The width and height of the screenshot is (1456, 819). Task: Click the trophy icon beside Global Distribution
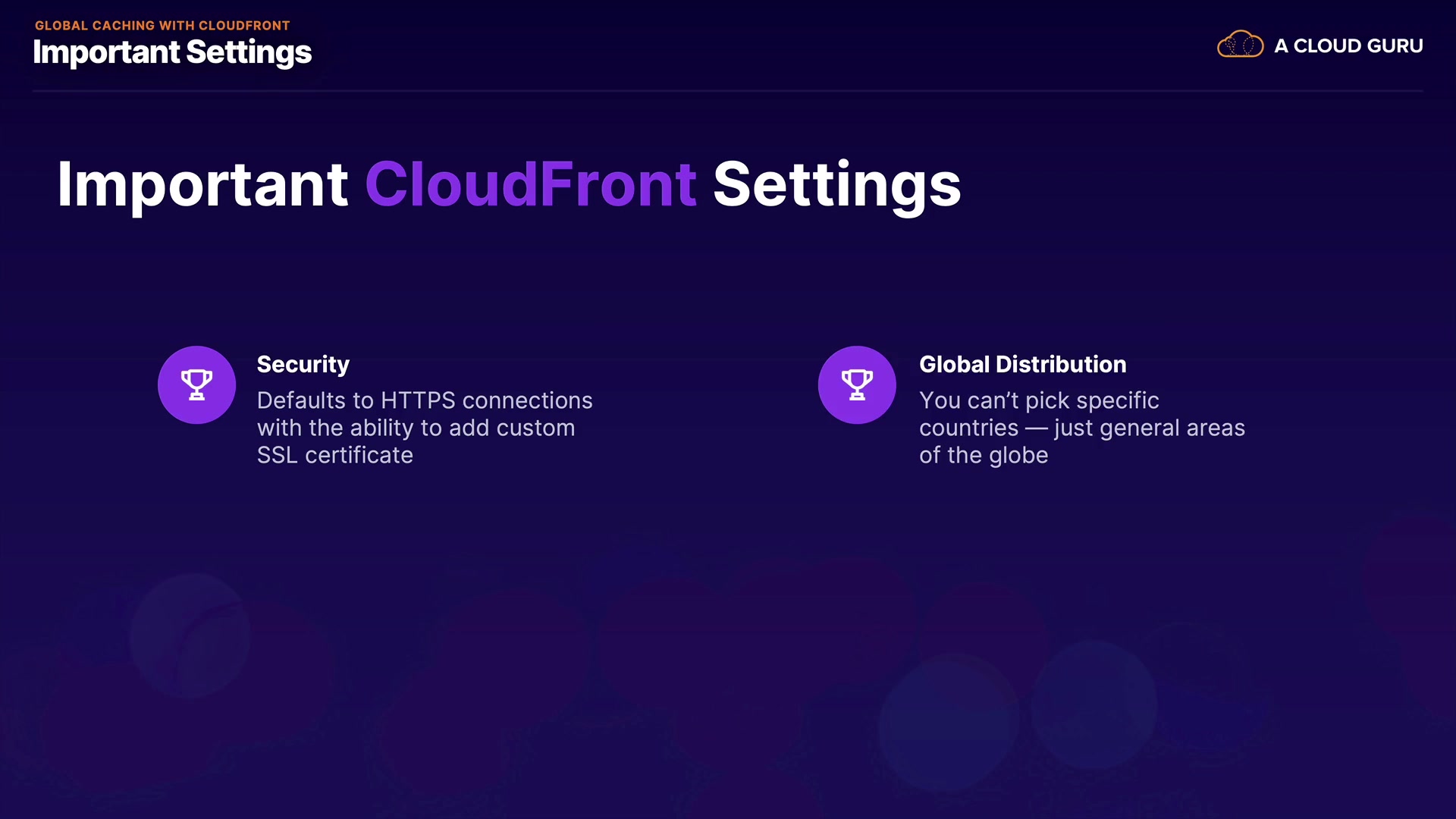[x=857, y=384]
